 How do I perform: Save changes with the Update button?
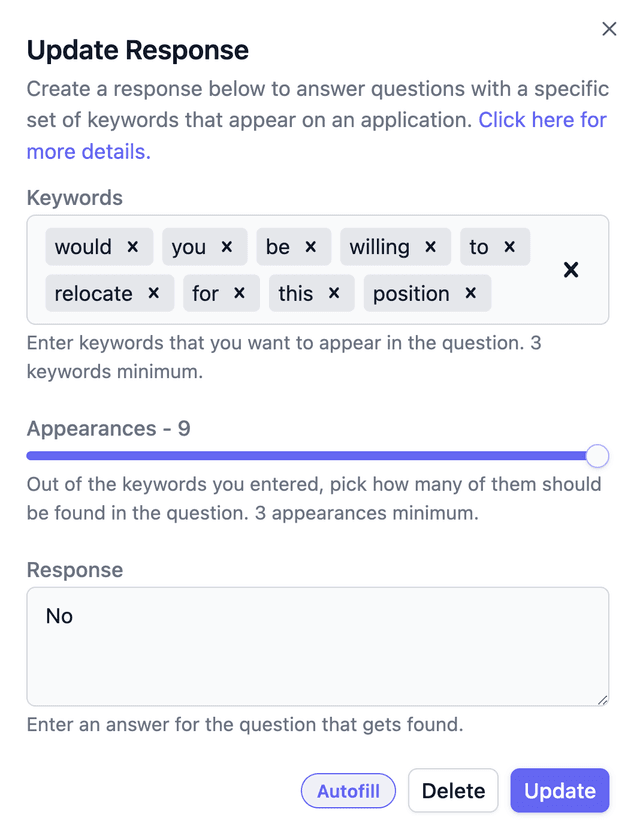pyautogui.click(x=559, y=790)
